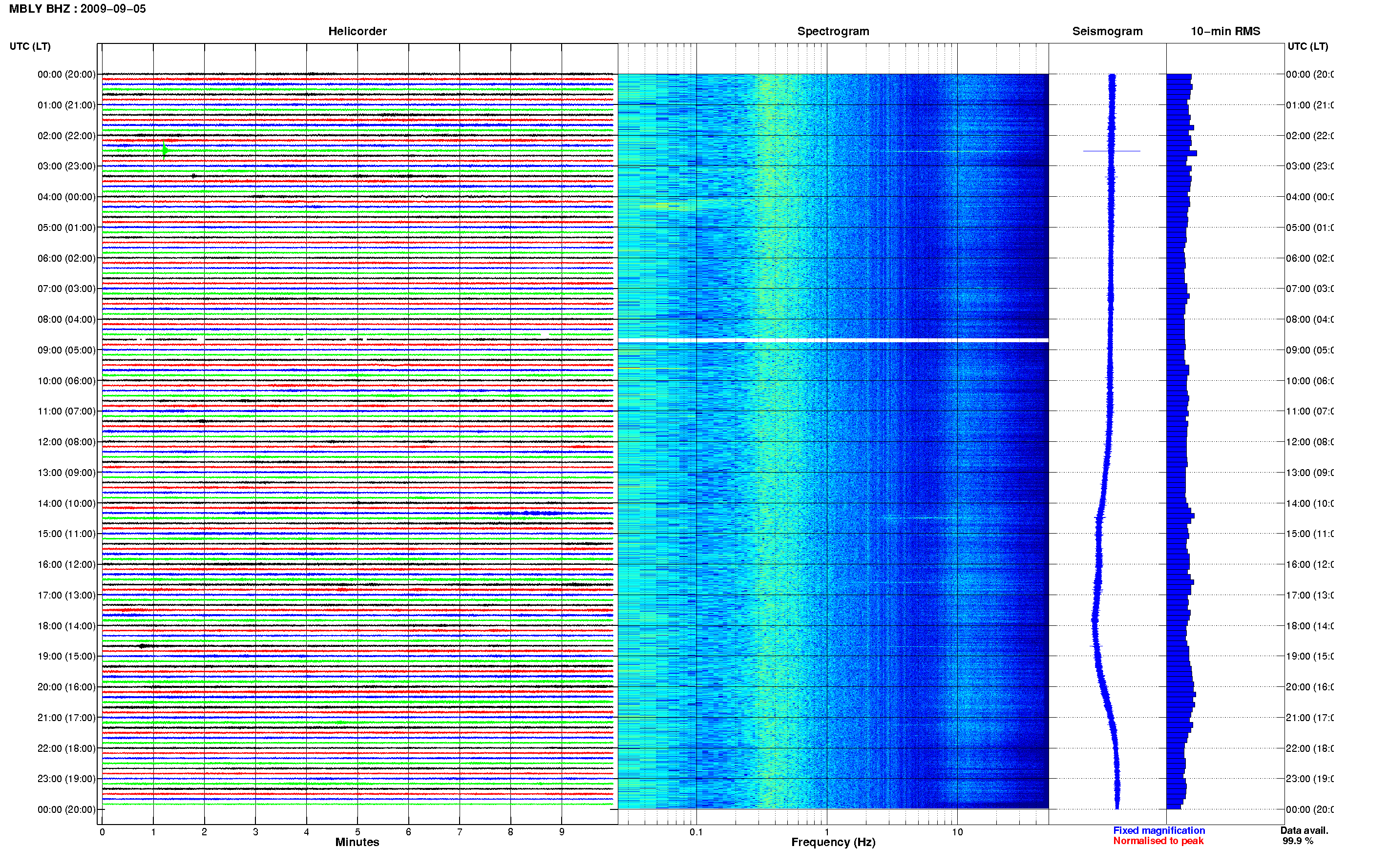
Task: Click the minute 5 tick label on helicorder
Action: [x=357, y=832]
